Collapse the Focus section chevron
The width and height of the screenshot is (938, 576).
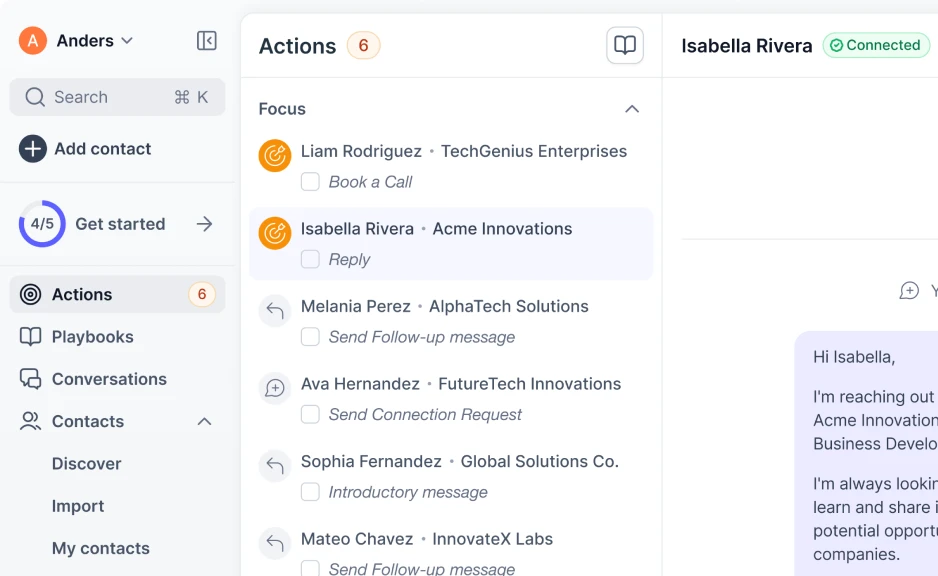coord(632,109)
